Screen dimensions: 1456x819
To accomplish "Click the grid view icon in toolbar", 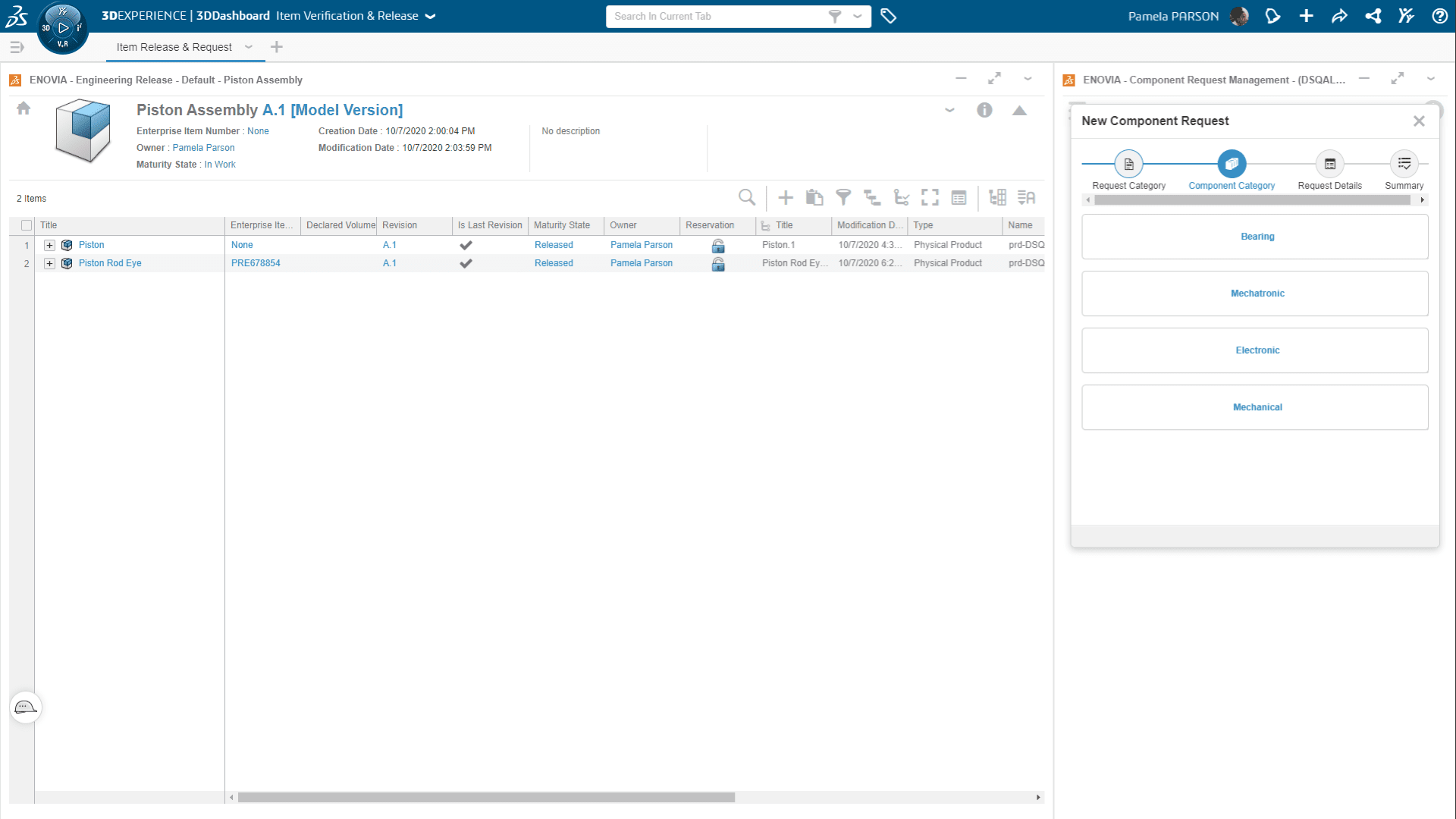I will click(x=998, y=198).
